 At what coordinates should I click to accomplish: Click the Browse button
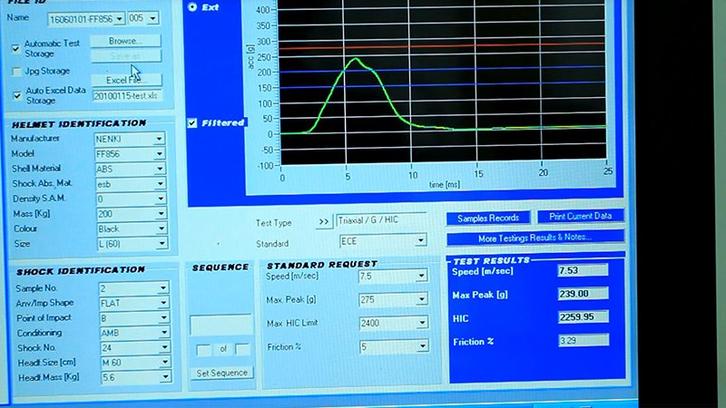point(125,41)
